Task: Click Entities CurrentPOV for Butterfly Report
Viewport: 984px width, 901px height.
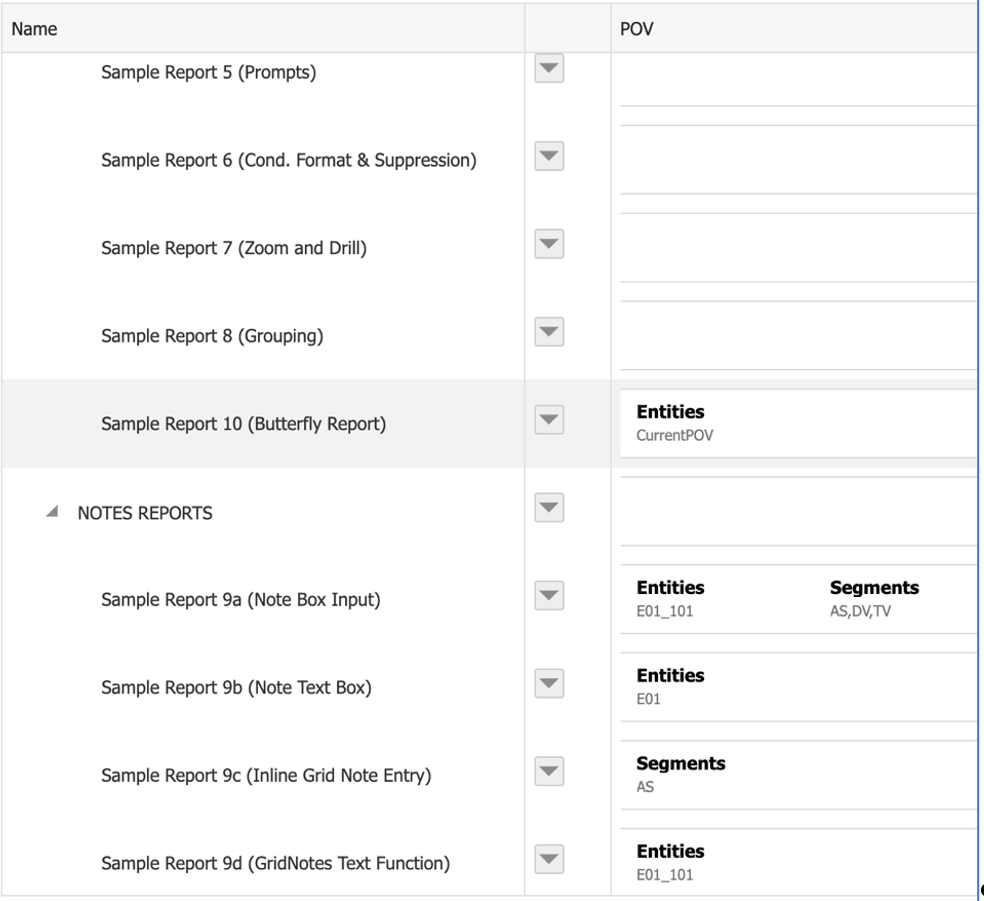Action: point(670,423)
